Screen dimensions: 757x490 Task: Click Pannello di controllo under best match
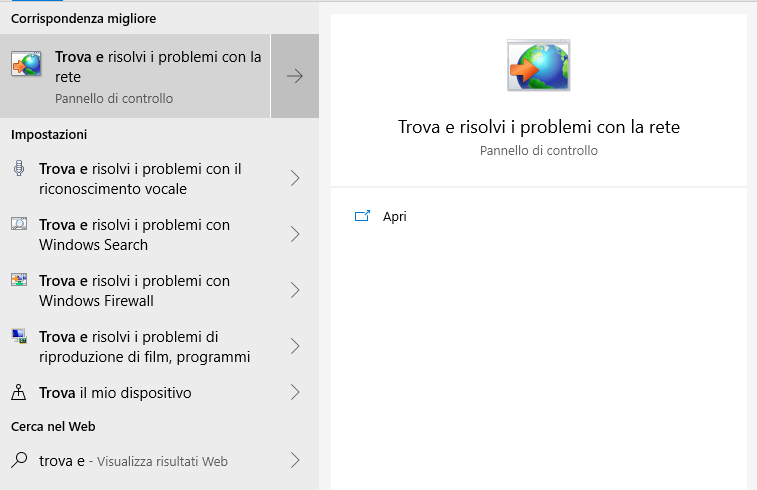pos(114,98)
